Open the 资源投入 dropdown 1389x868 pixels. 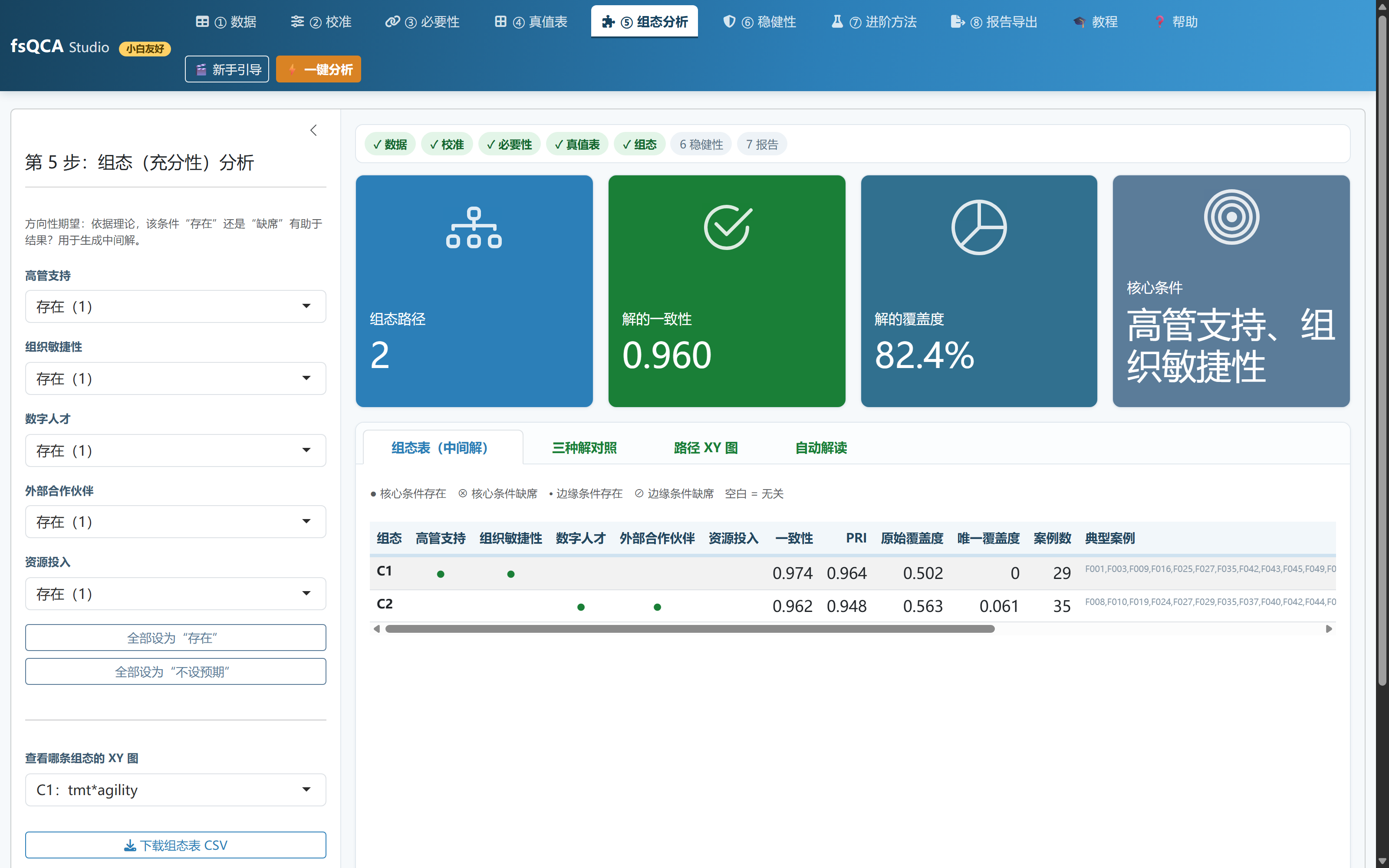coord(176,594)
